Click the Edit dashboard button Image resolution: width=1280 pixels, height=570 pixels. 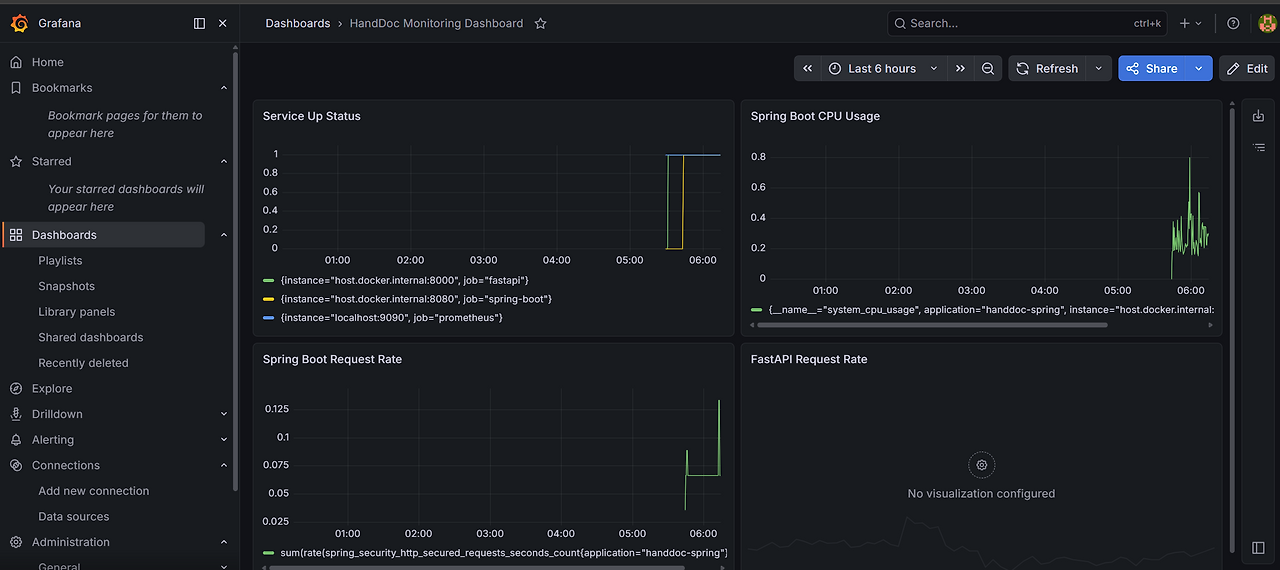[1247, 68]
